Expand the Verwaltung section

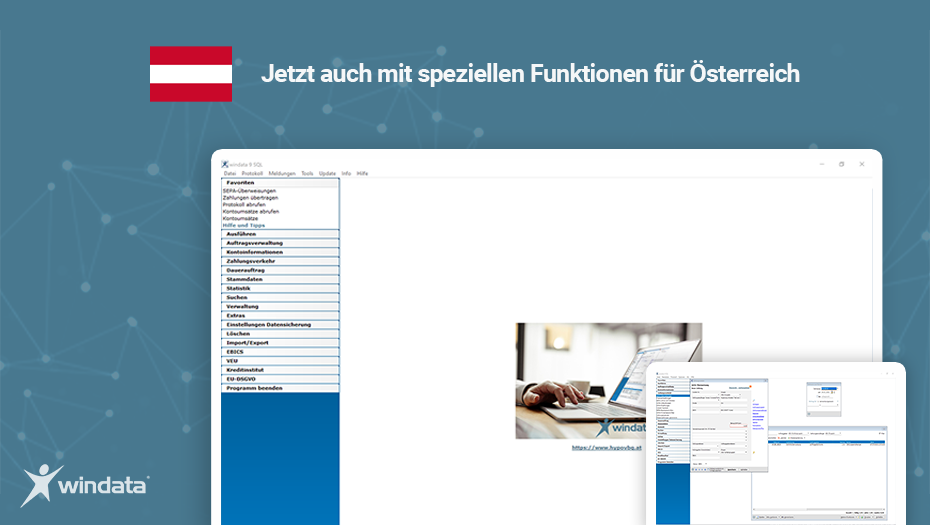(280, 306)
